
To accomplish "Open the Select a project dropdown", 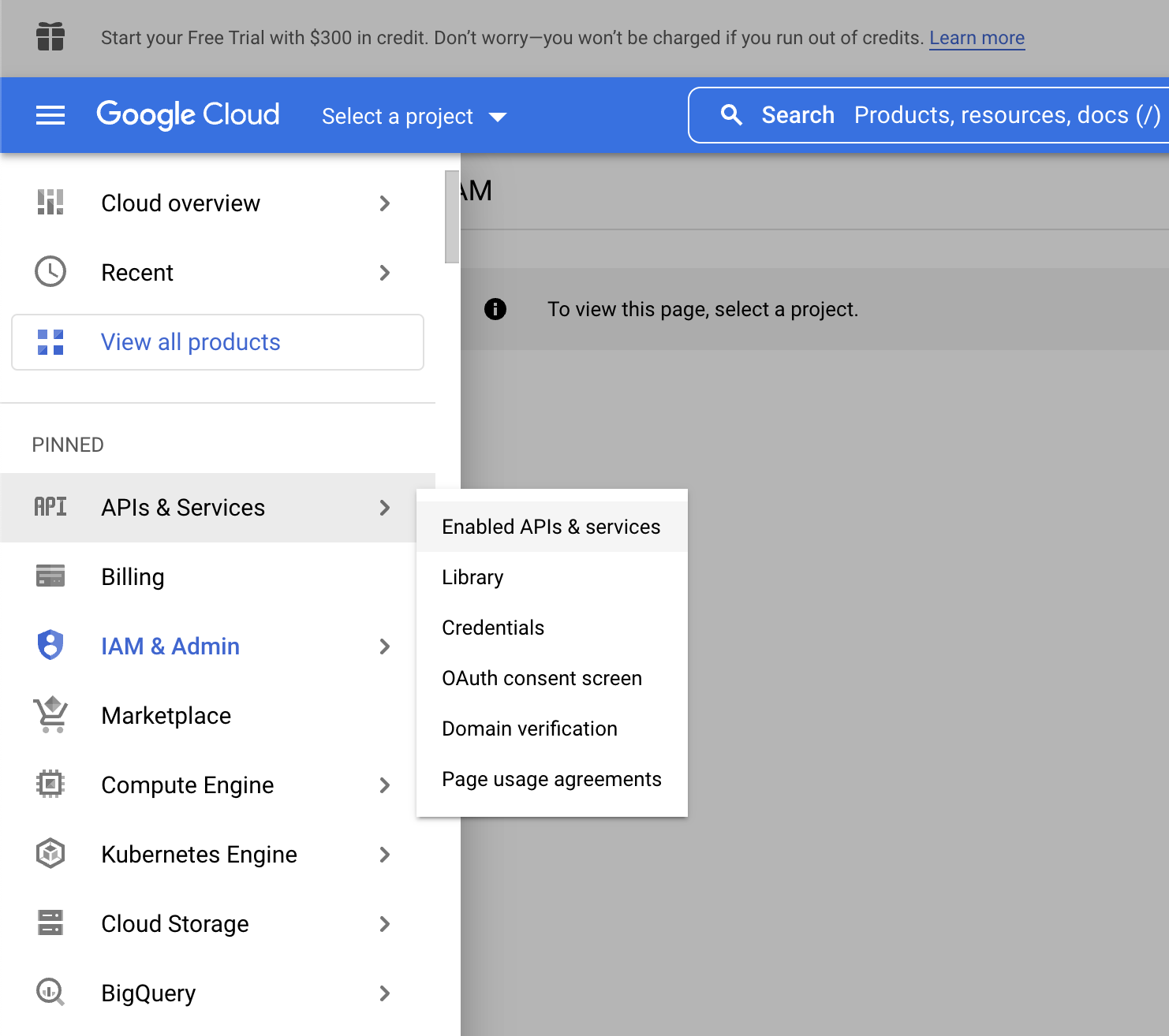I will tap(413, 117).
